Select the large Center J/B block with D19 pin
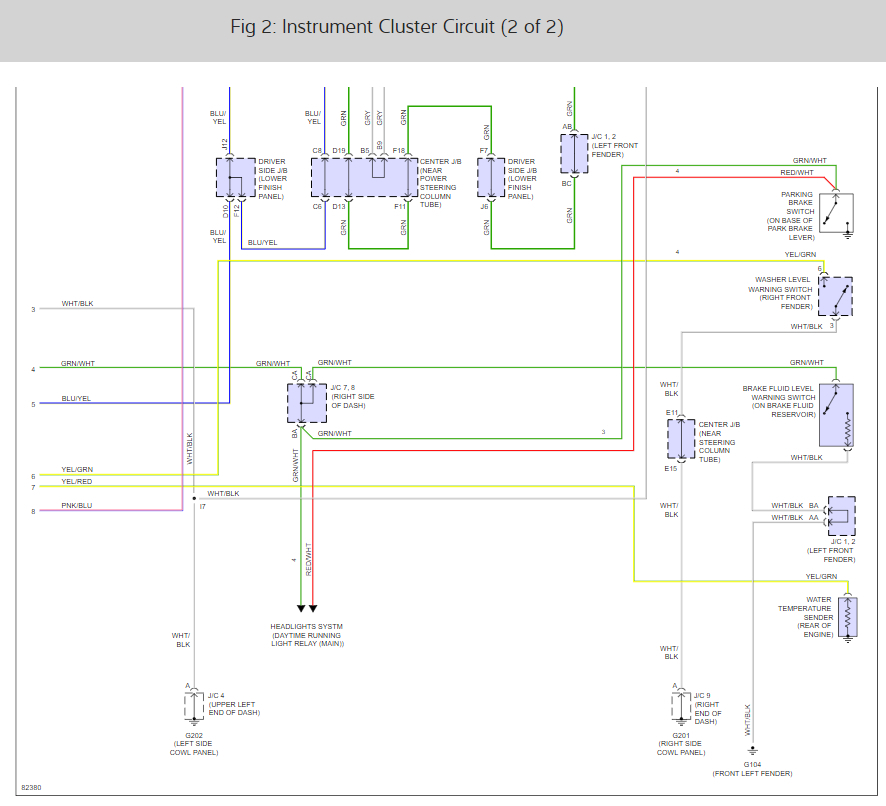This screenshot has height=806, width=886. coord(363,177)
